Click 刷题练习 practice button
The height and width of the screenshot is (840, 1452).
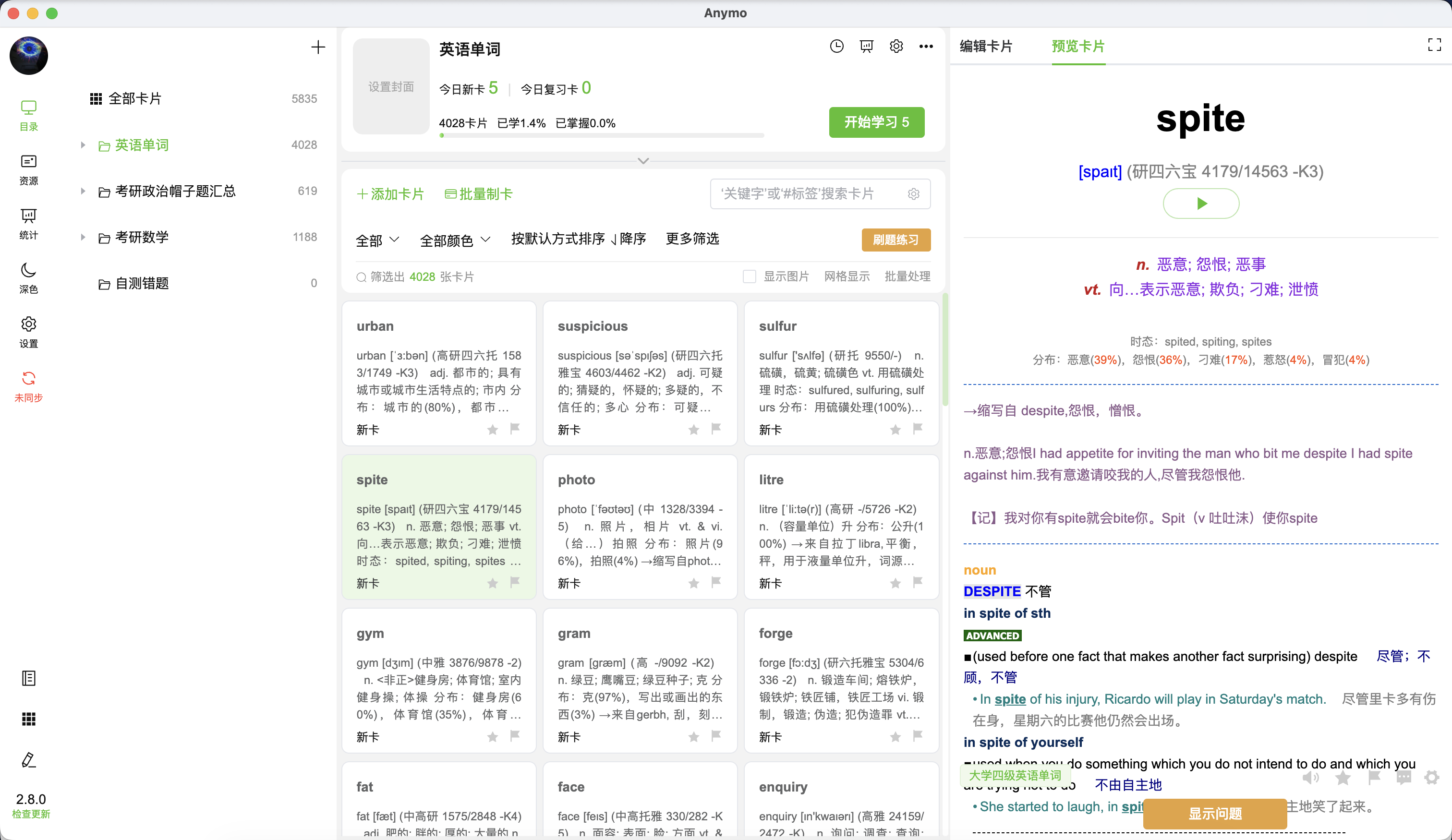coord(896,240)
